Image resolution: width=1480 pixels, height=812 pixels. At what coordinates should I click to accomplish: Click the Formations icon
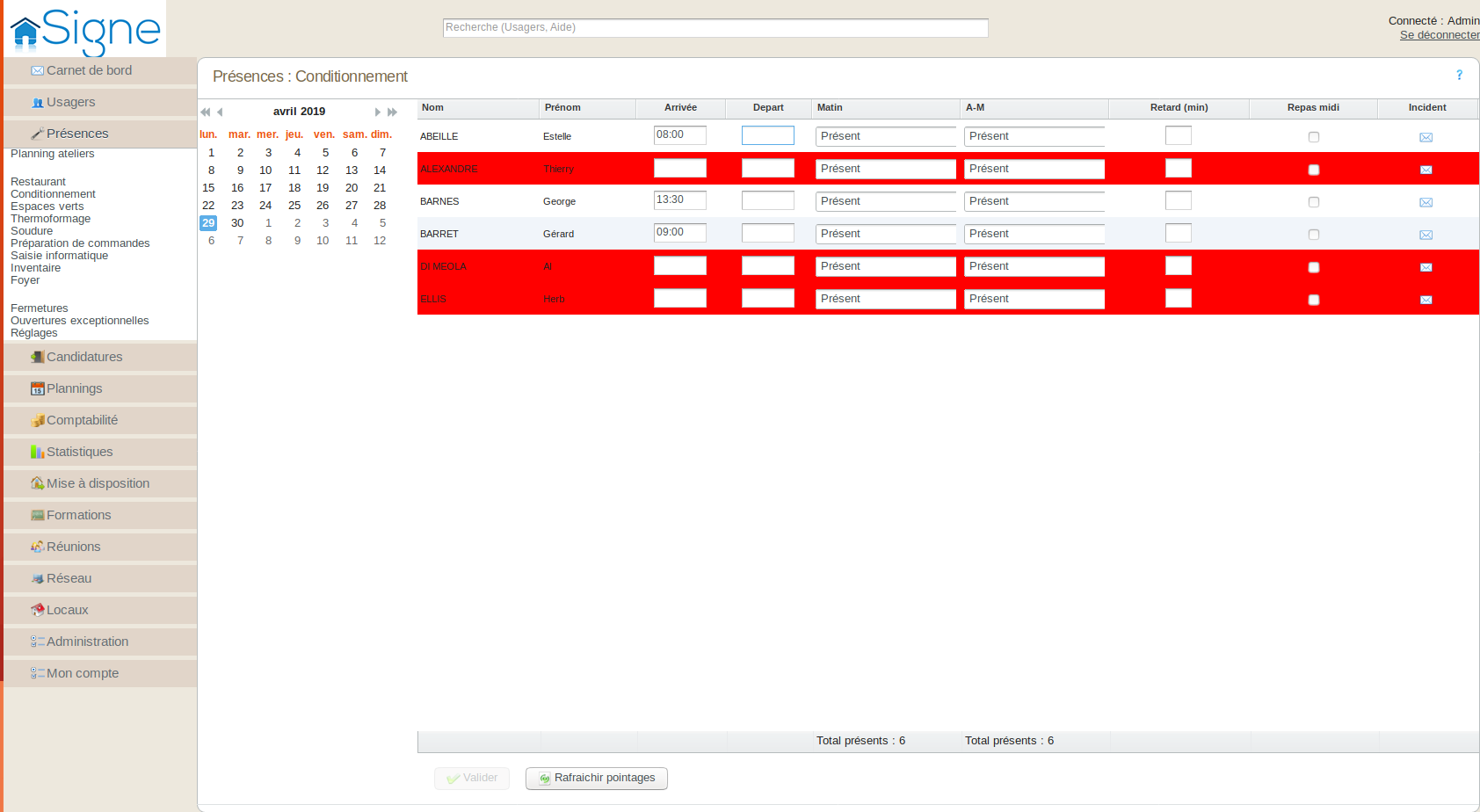coord(37,515)
